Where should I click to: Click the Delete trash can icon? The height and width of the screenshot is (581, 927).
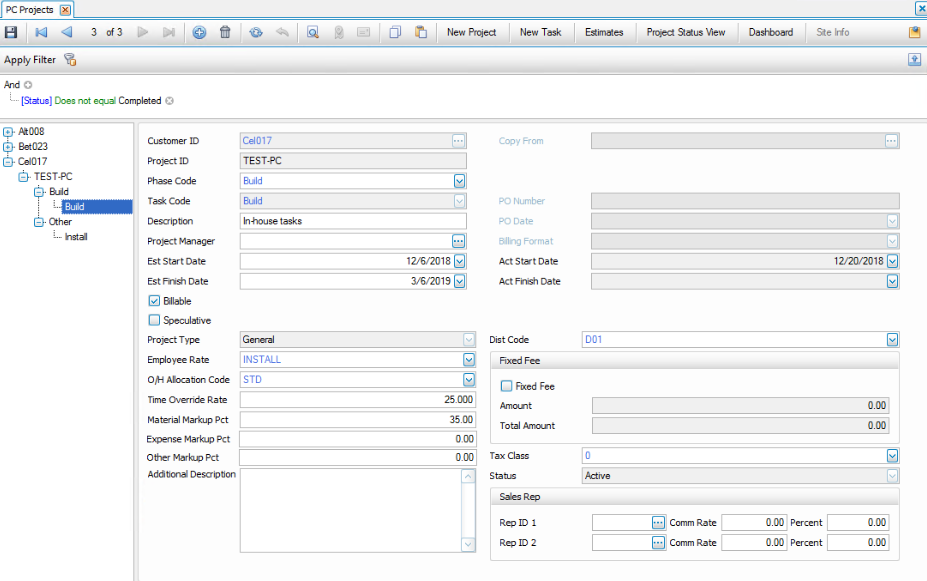225,32
